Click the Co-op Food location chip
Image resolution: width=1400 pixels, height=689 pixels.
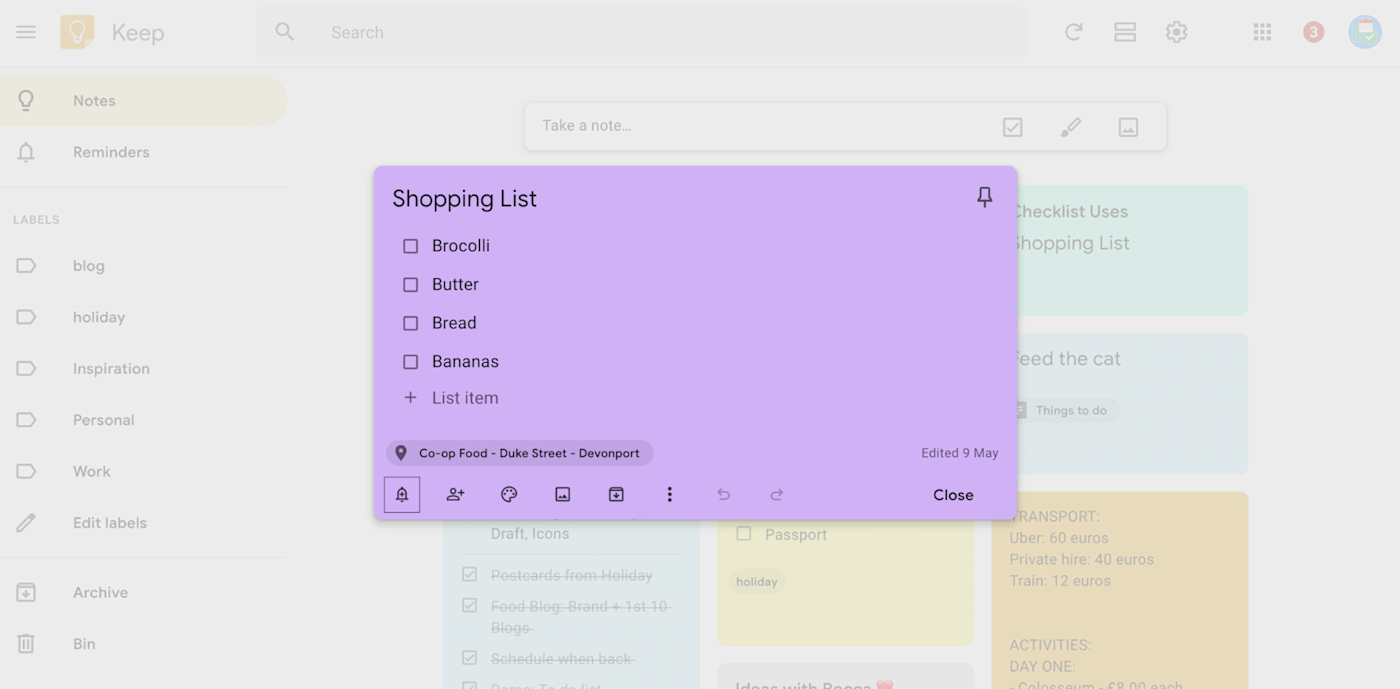tap(519, 453)
